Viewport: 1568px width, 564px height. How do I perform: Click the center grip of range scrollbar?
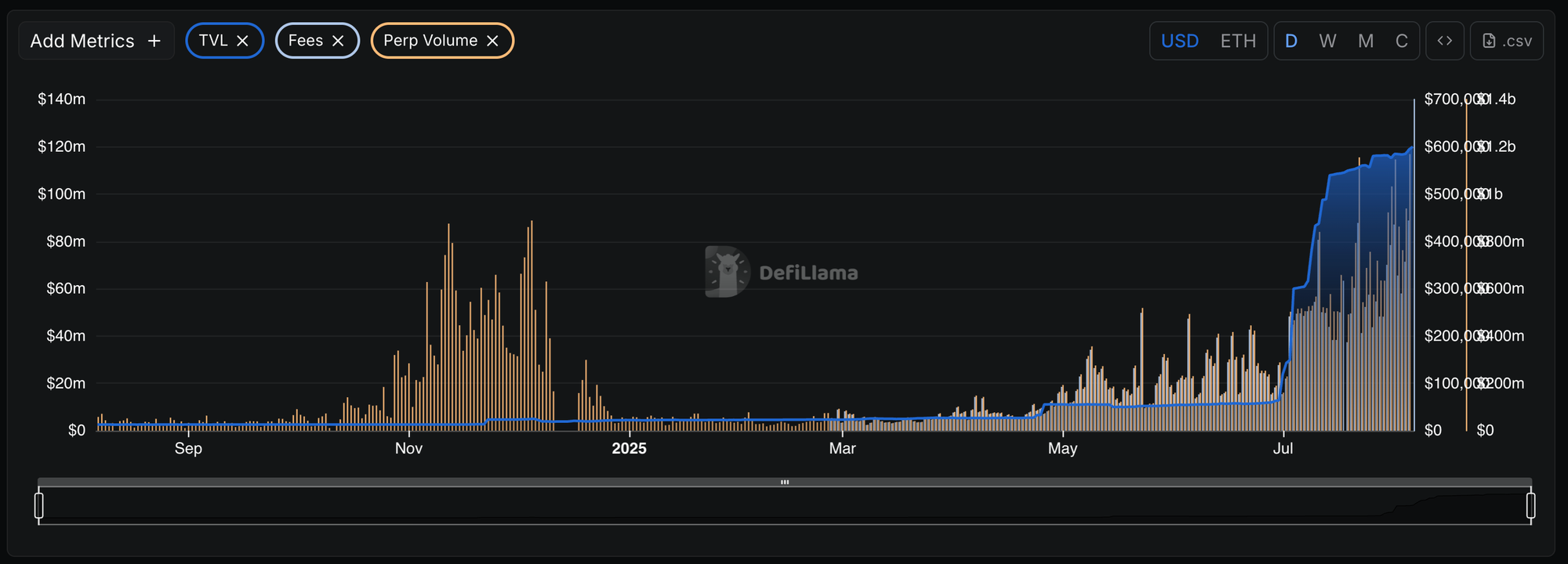784,482
